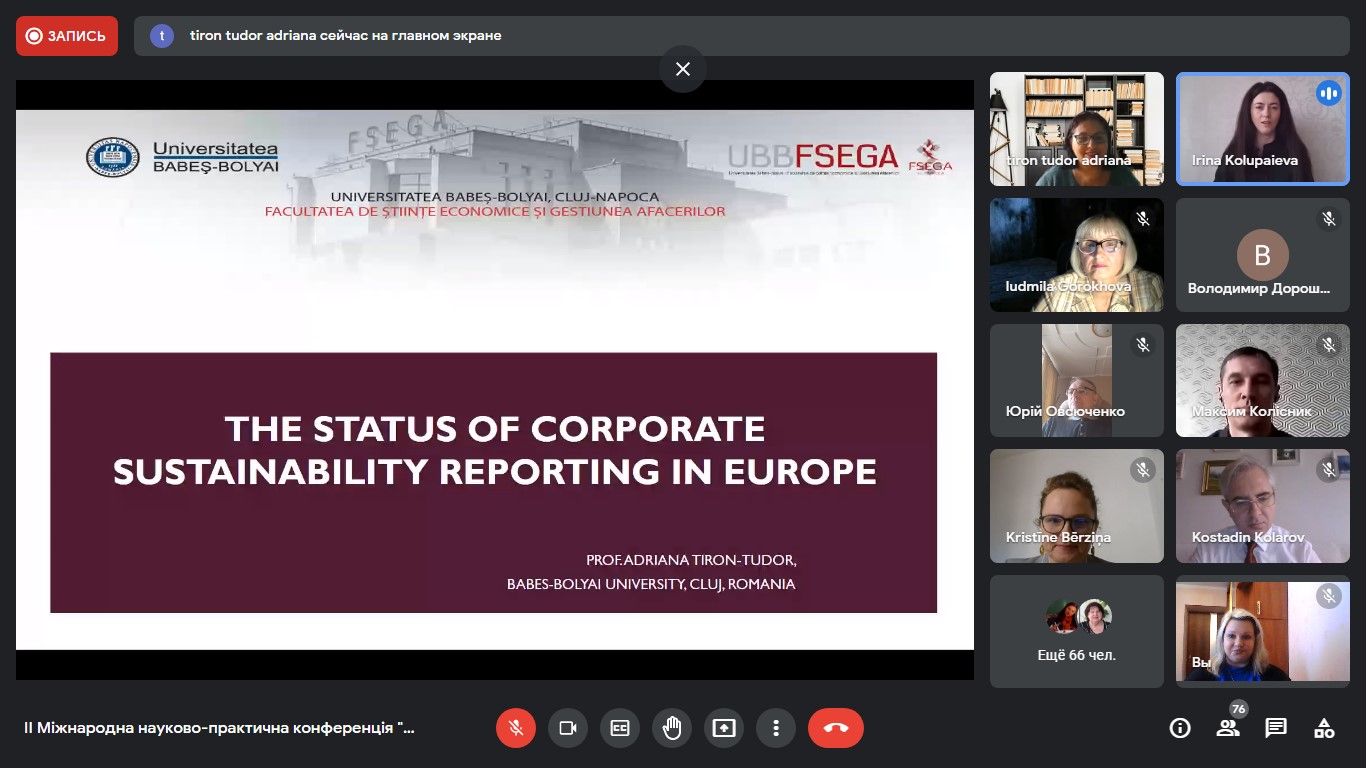Open Володимир Дорош avatar tile
This screenshot has height=768, width=1366.
(x=1262, y=255)
